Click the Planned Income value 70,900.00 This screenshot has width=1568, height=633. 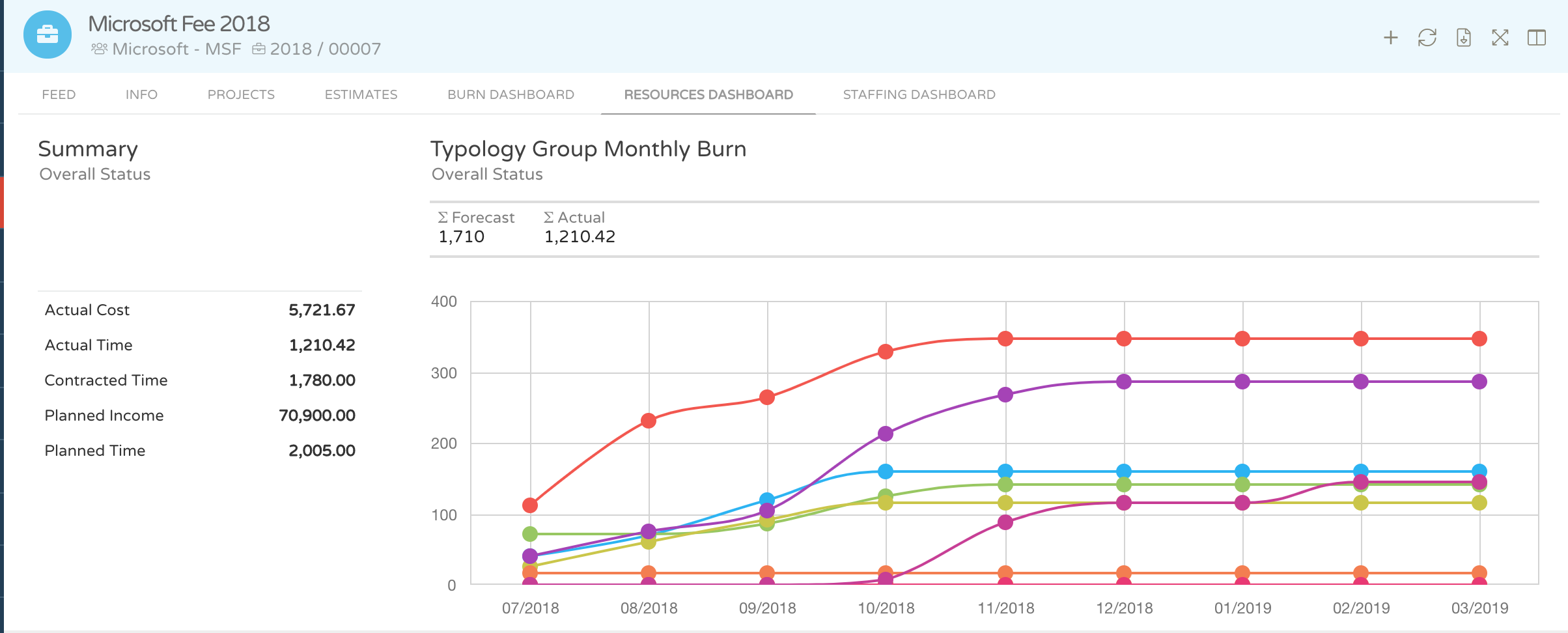(x=317, y=415)
